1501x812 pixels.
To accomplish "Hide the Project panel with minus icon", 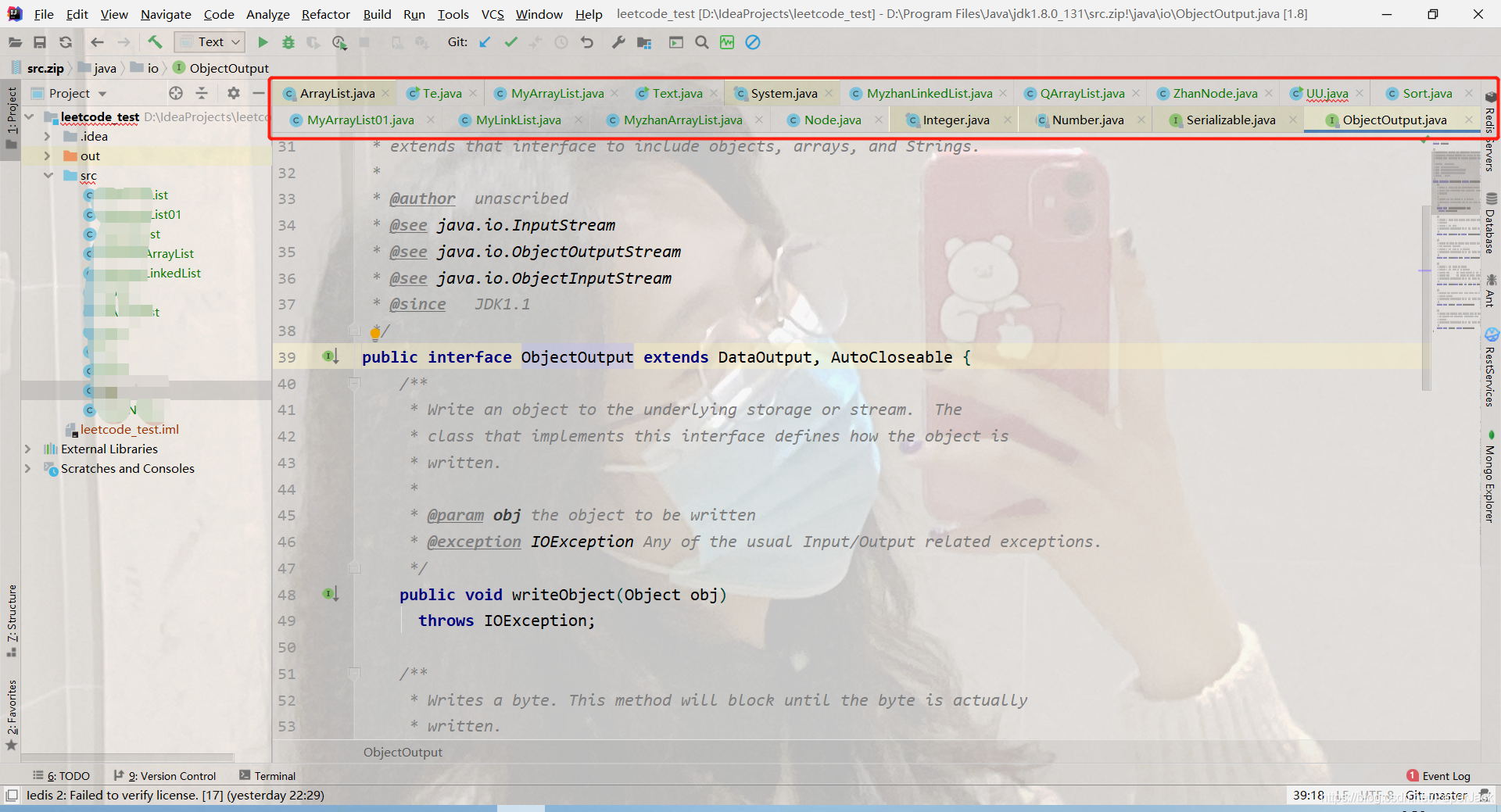I will coord(259,93).
